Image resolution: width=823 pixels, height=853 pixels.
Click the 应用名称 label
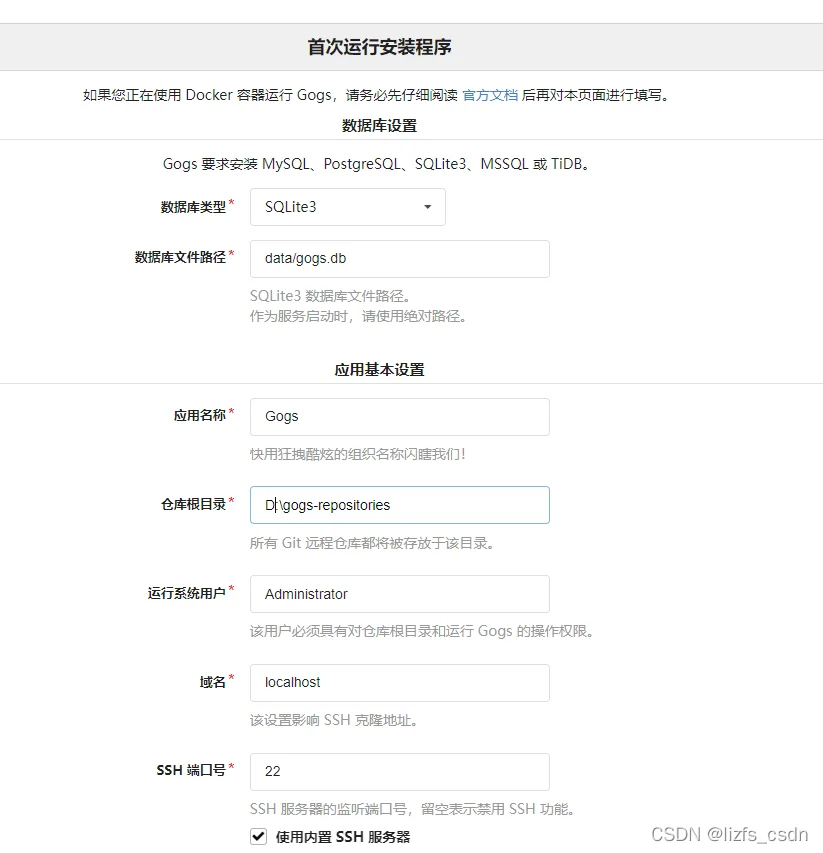[200, 416]
